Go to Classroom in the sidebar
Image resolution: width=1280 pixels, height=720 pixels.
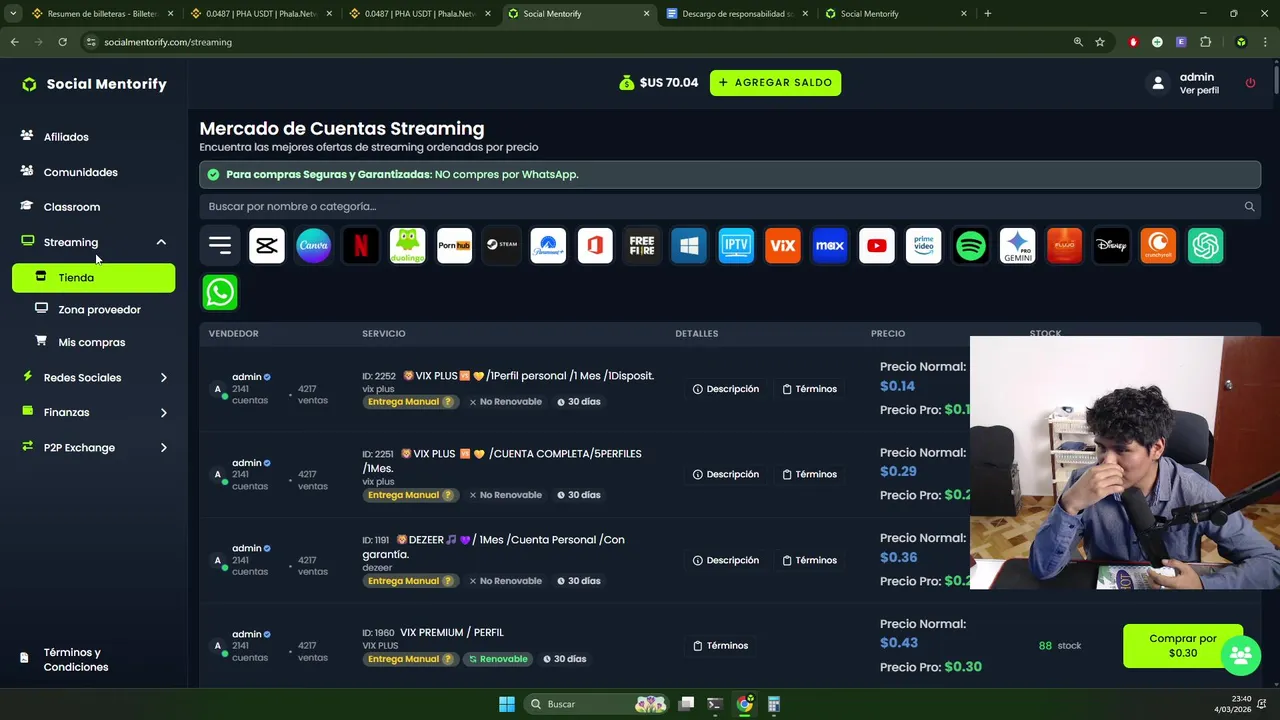[x=72, y=207]
